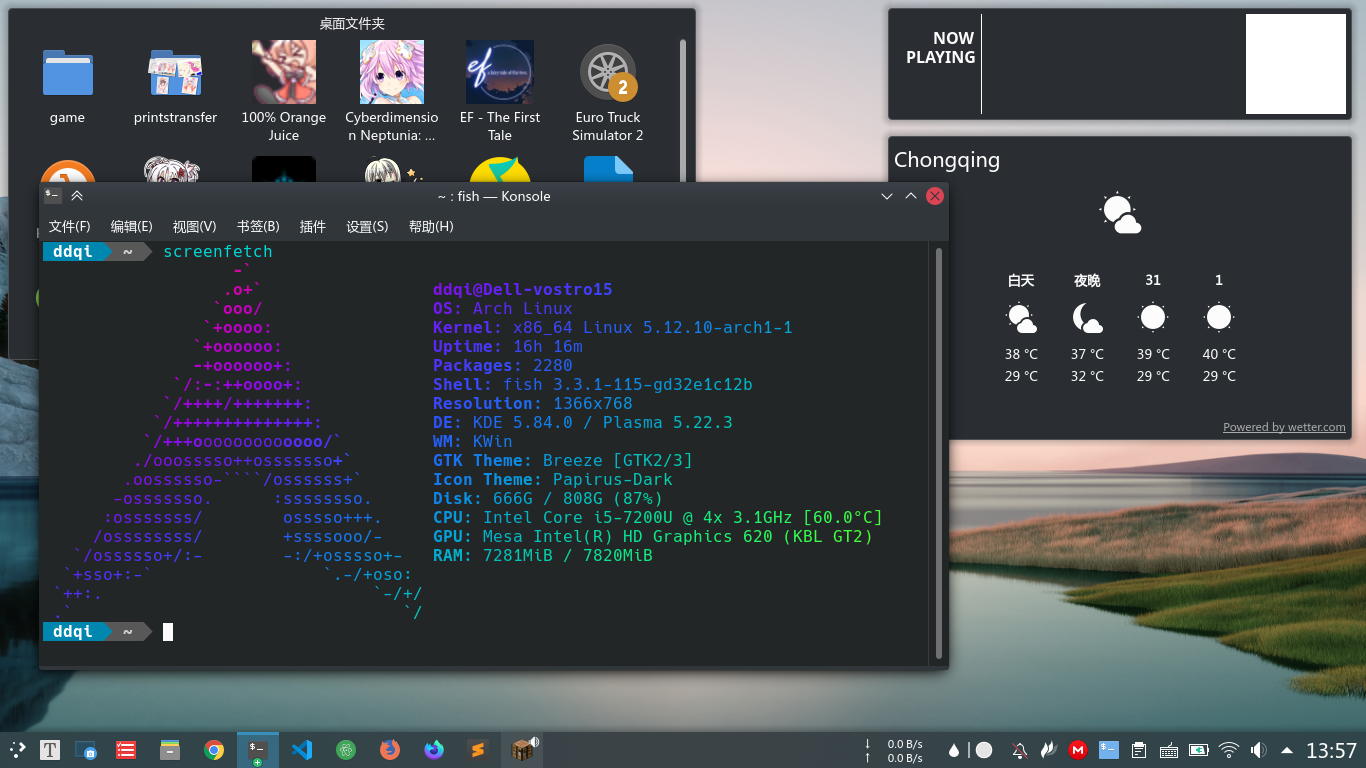Launch Google Chrome from the taskbar
1366x768 pixels.
(213, 749)
